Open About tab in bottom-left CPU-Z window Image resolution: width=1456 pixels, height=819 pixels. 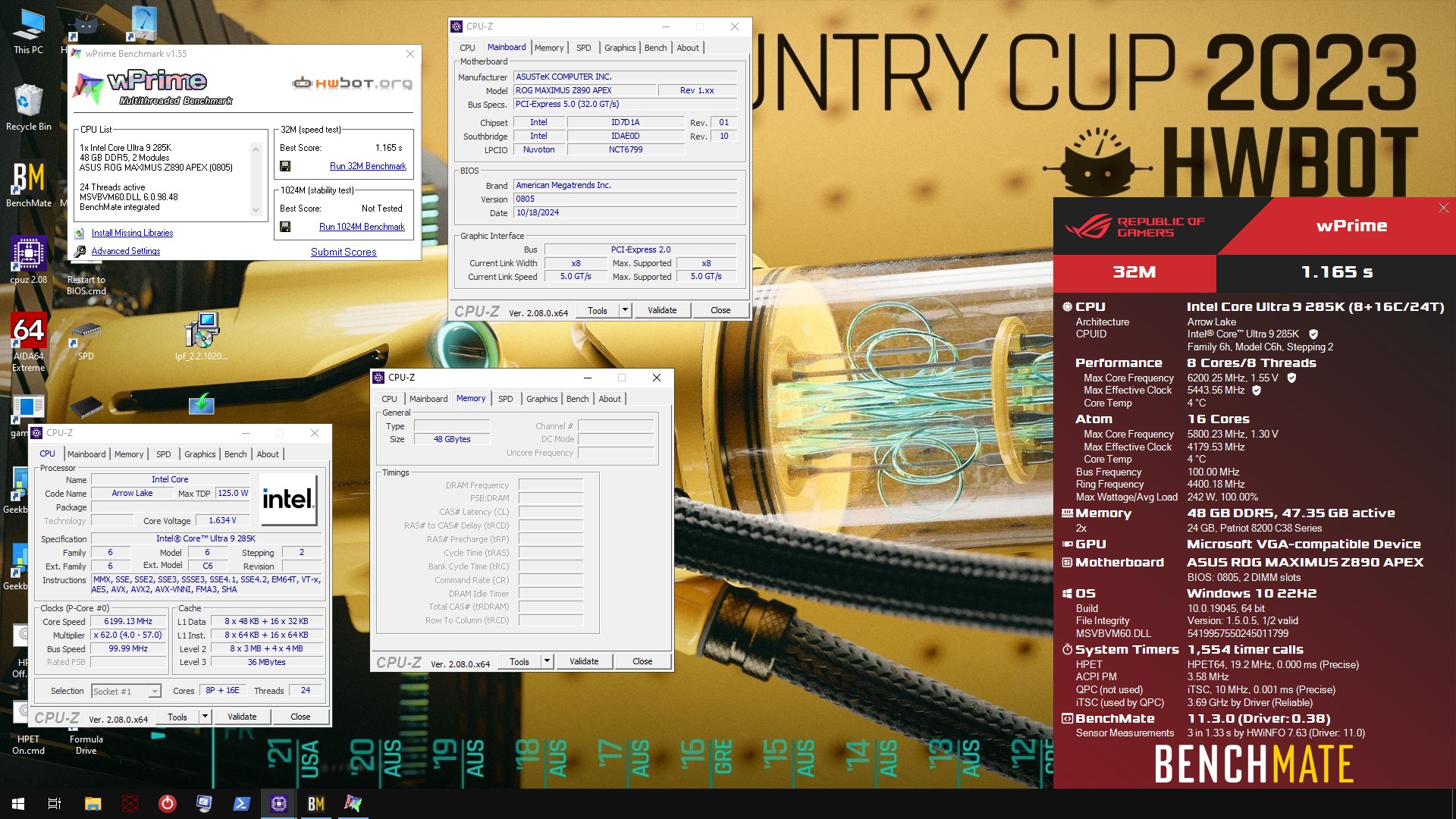[268, 454]
